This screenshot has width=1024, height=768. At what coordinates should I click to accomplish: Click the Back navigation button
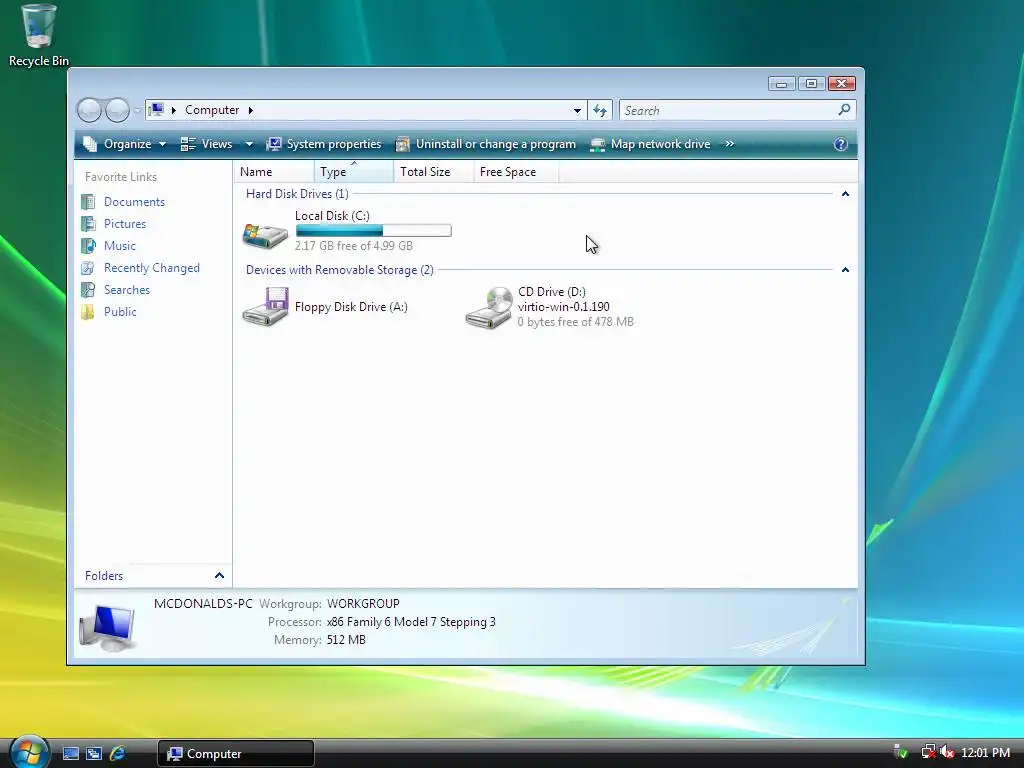click(x=89, y=110)
